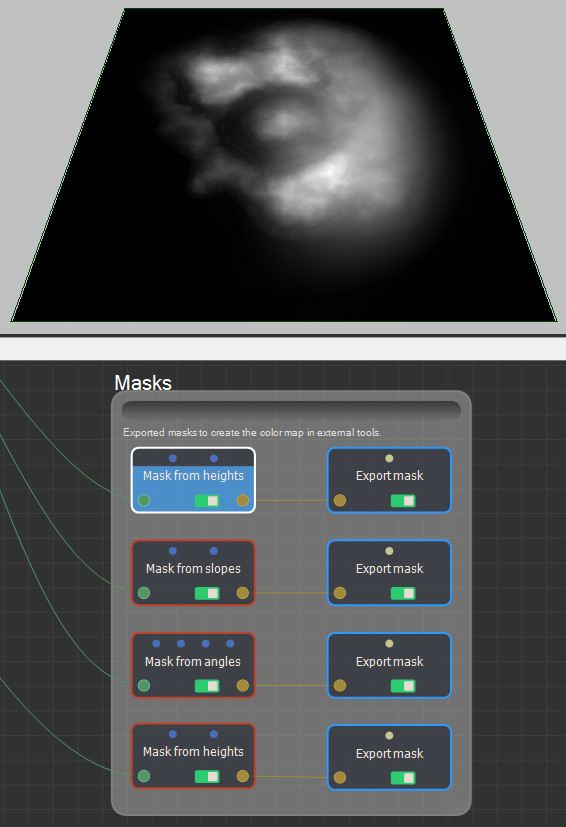
Task: Click the last blue parameter dot on Mask from angles
Action: pos(230,643)
